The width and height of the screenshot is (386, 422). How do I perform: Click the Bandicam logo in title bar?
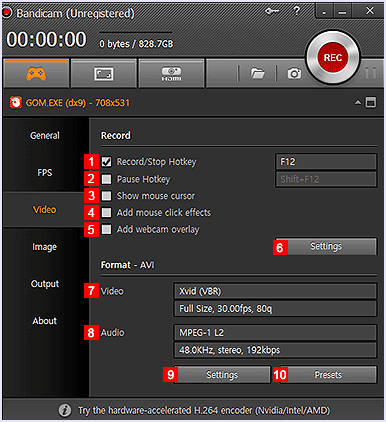point(6,13)
